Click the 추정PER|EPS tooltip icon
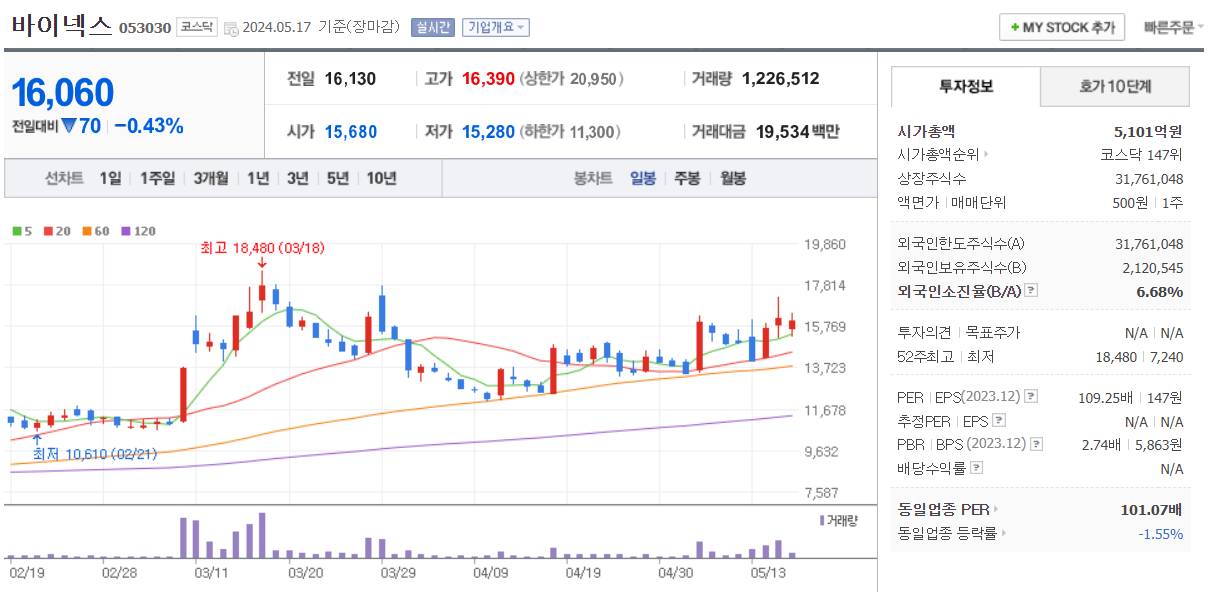The image size is (1215, 592). click(999, 421)
